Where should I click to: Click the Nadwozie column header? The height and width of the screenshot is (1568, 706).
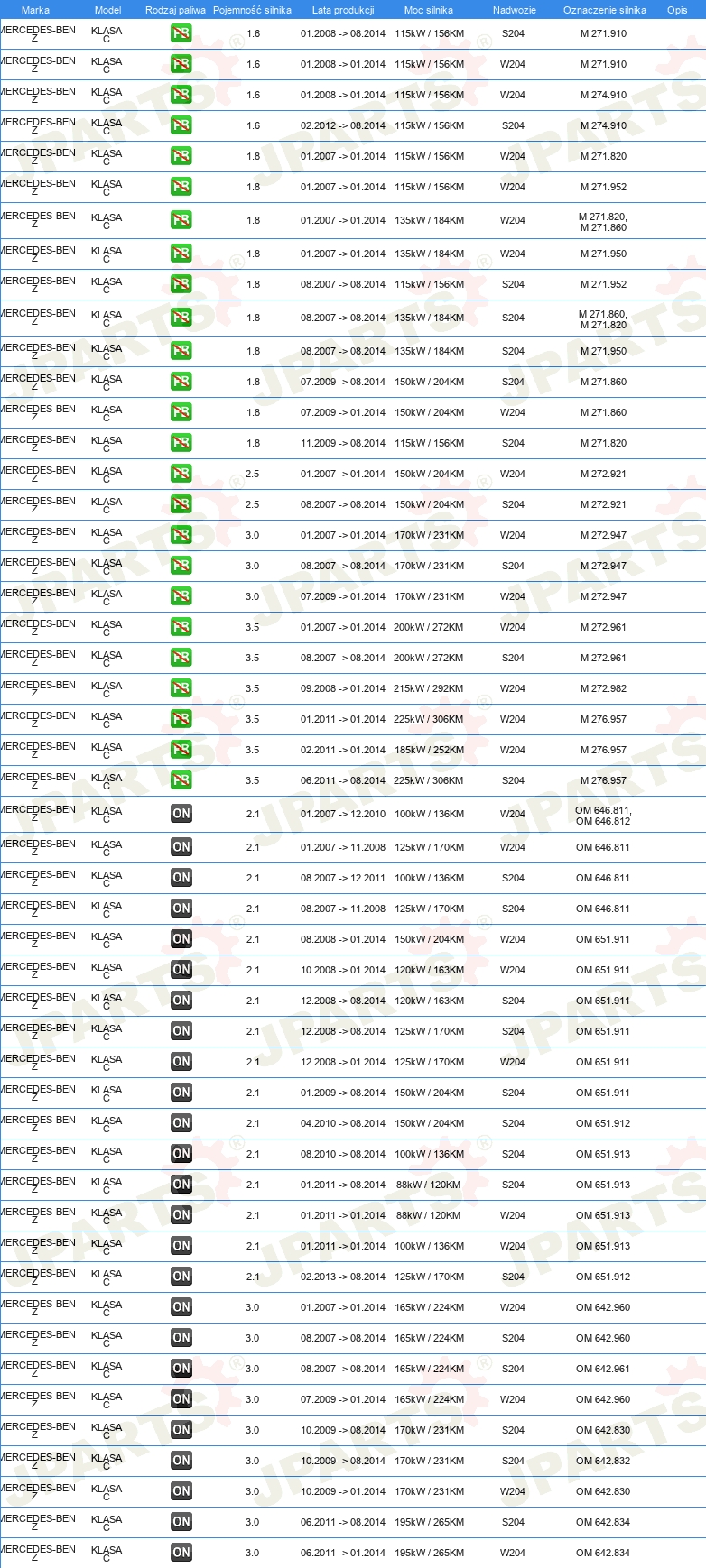pos(514,10)
